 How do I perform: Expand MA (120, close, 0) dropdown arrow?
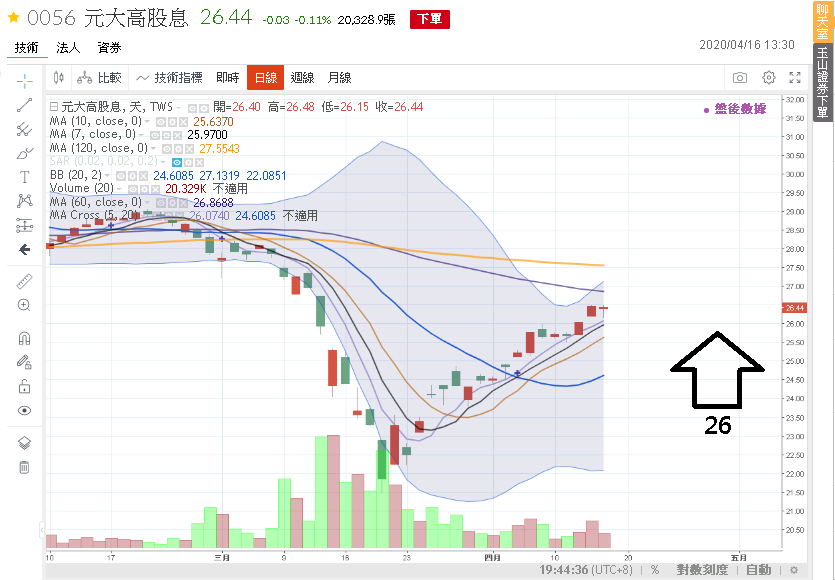point(153,149)
